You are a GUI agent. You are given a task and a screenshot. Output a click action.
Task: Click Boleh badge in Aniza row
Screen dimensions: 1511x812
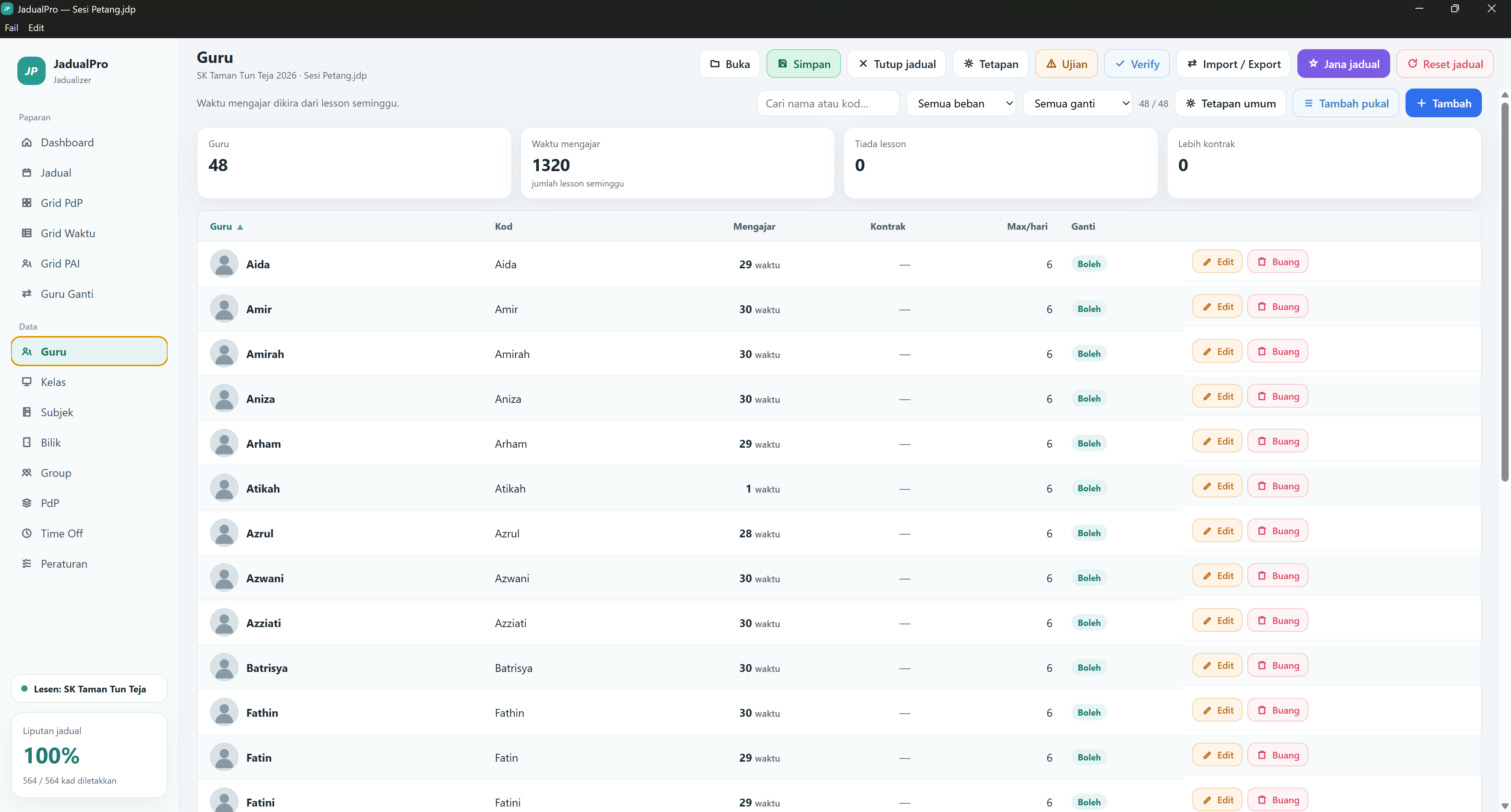pyautogui.click(x=1089, y=399)
